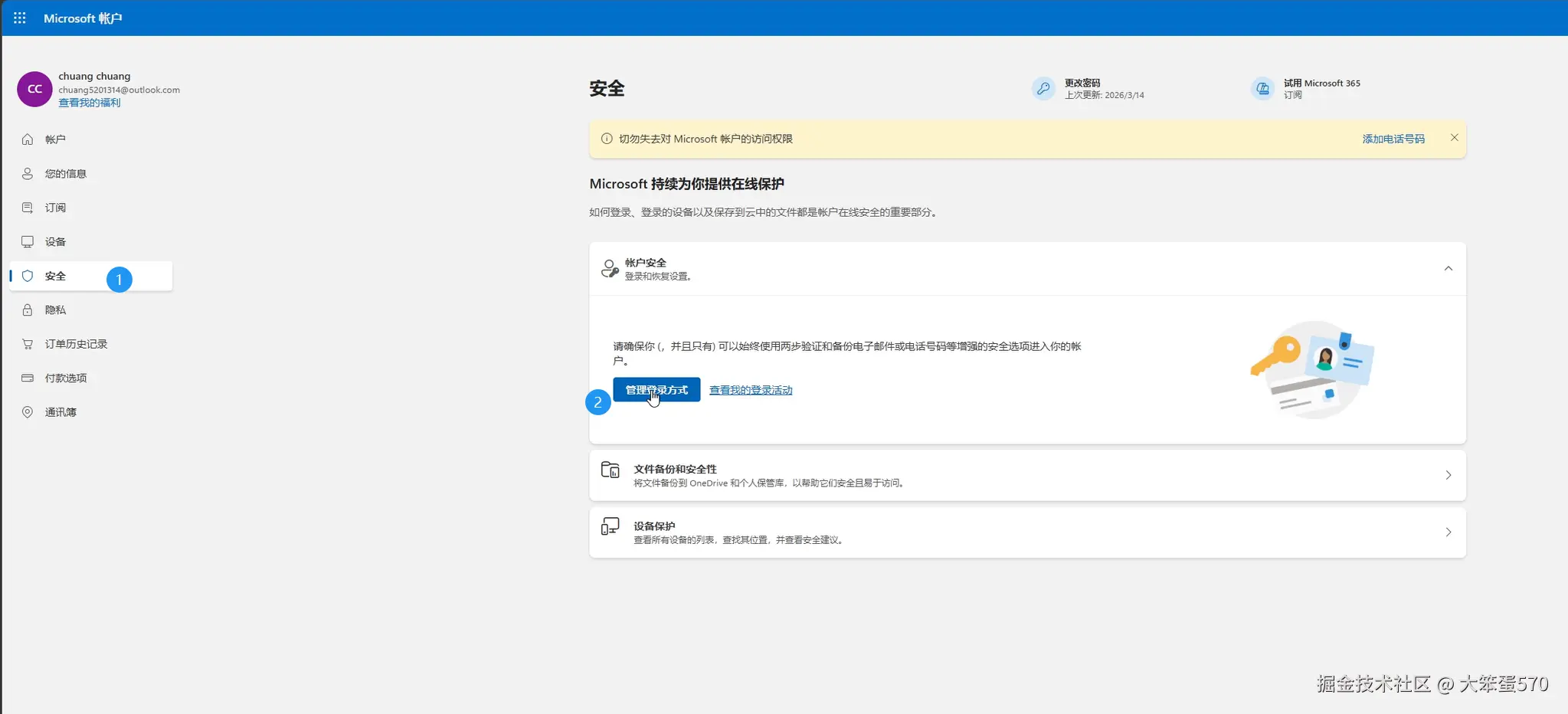Dismiss the yellow phone number warning banner
1568x714 pixels.
1454,138
